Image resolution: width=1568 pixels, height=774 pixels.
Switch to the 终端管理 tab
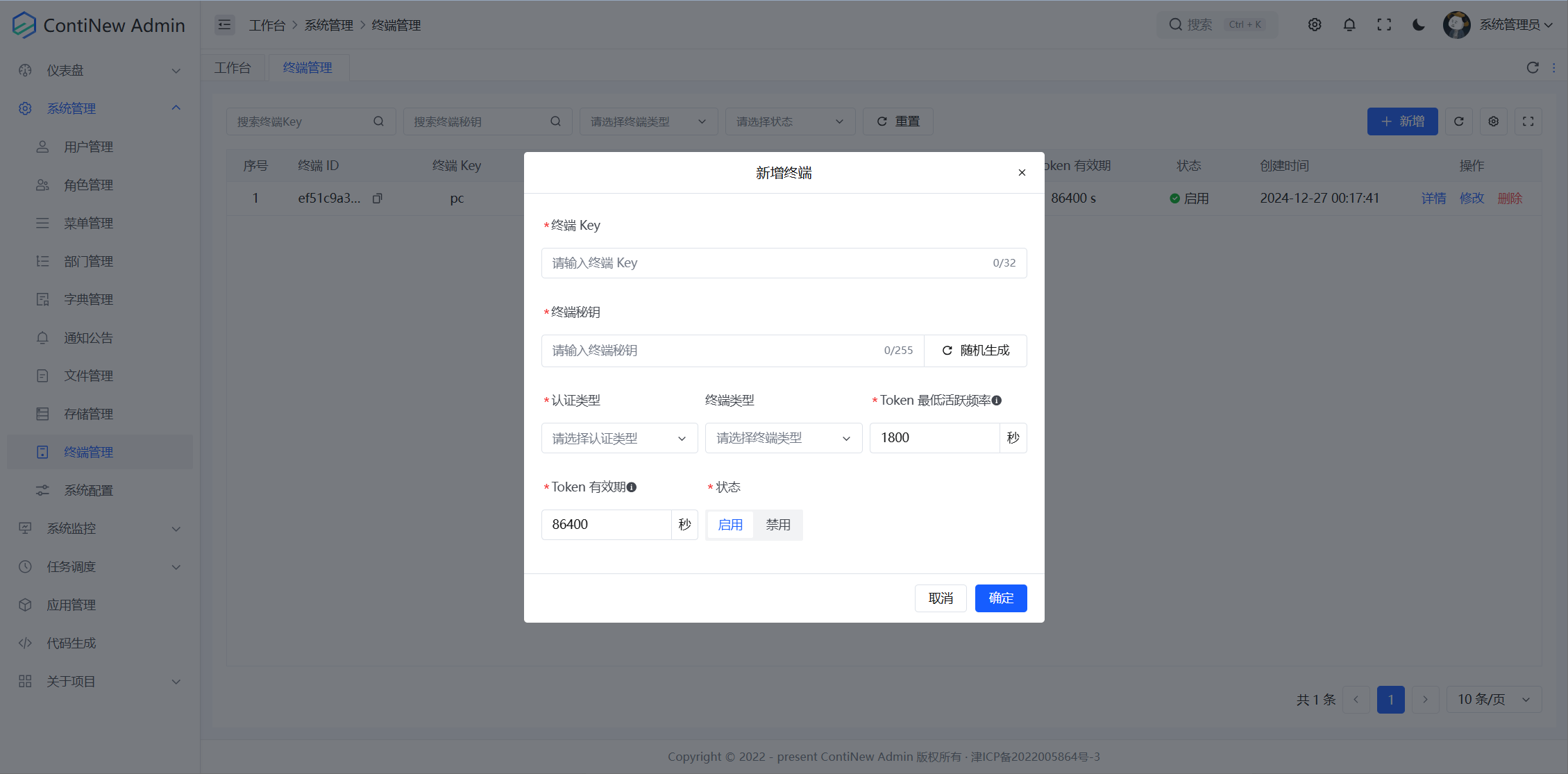307,67
